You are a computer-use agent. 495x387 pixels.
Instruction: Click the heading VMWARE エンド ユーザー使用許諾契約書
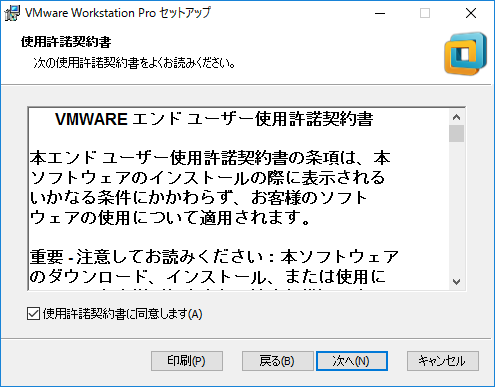pos(214,119)
